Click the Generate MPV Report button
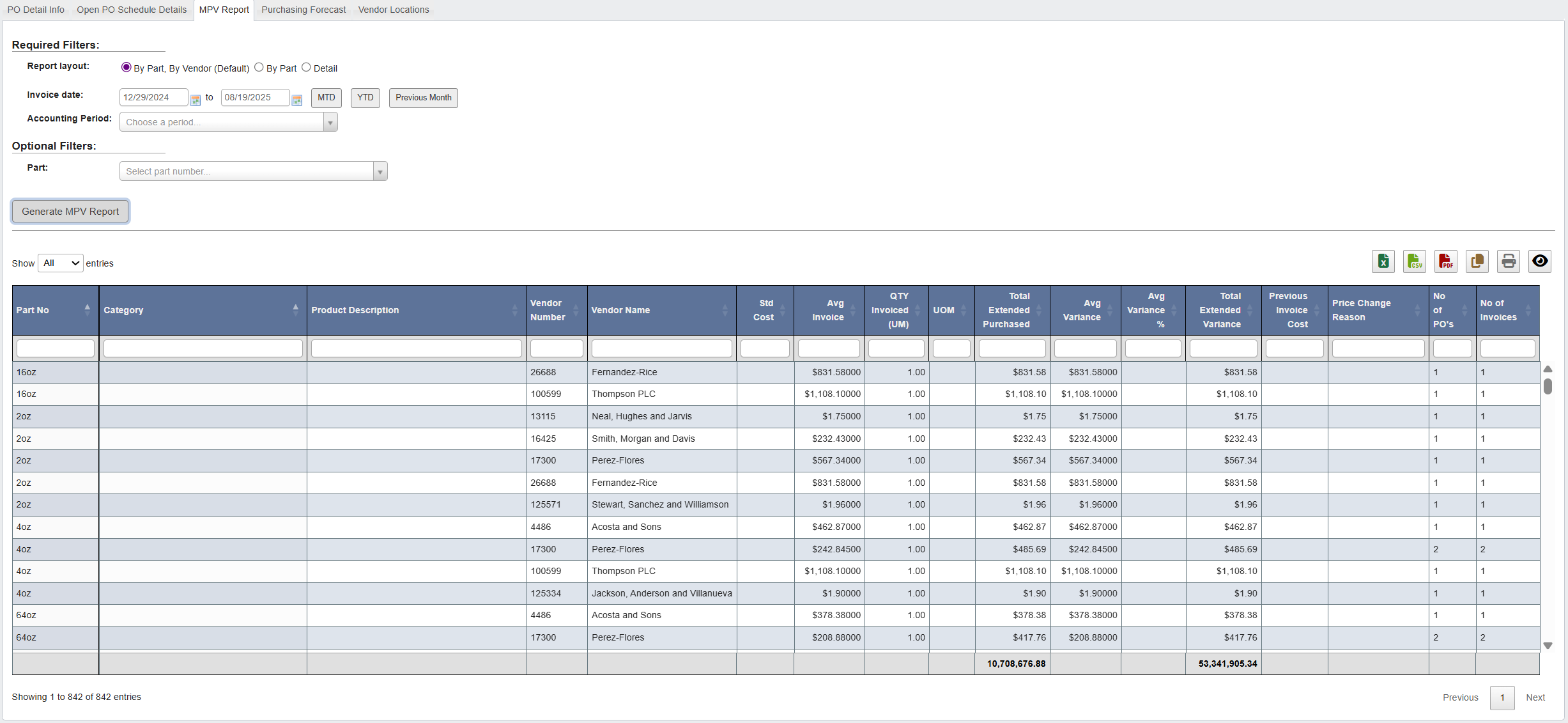 click(70, 211)
